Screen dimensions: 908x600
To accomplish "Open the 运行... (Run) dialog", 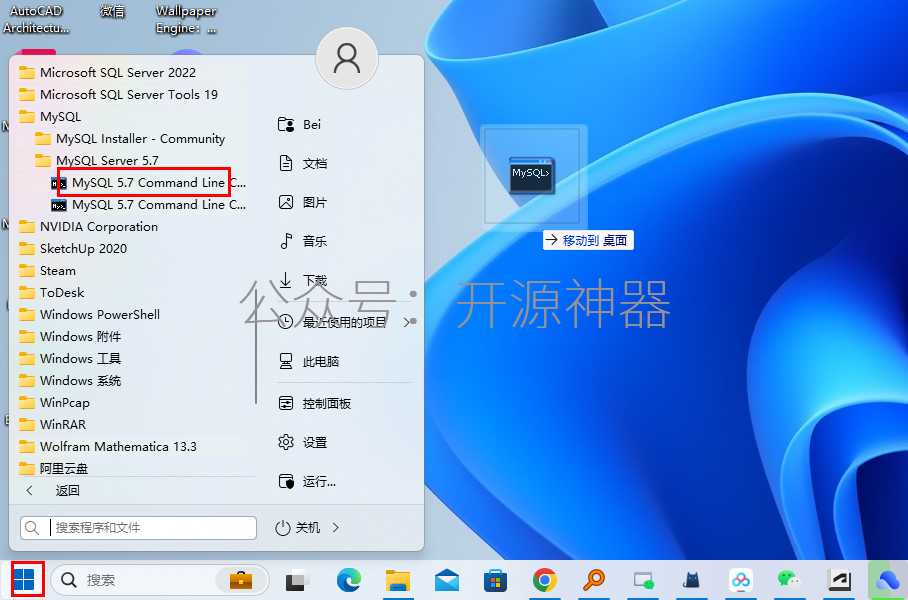I will [x=307, y=481].
